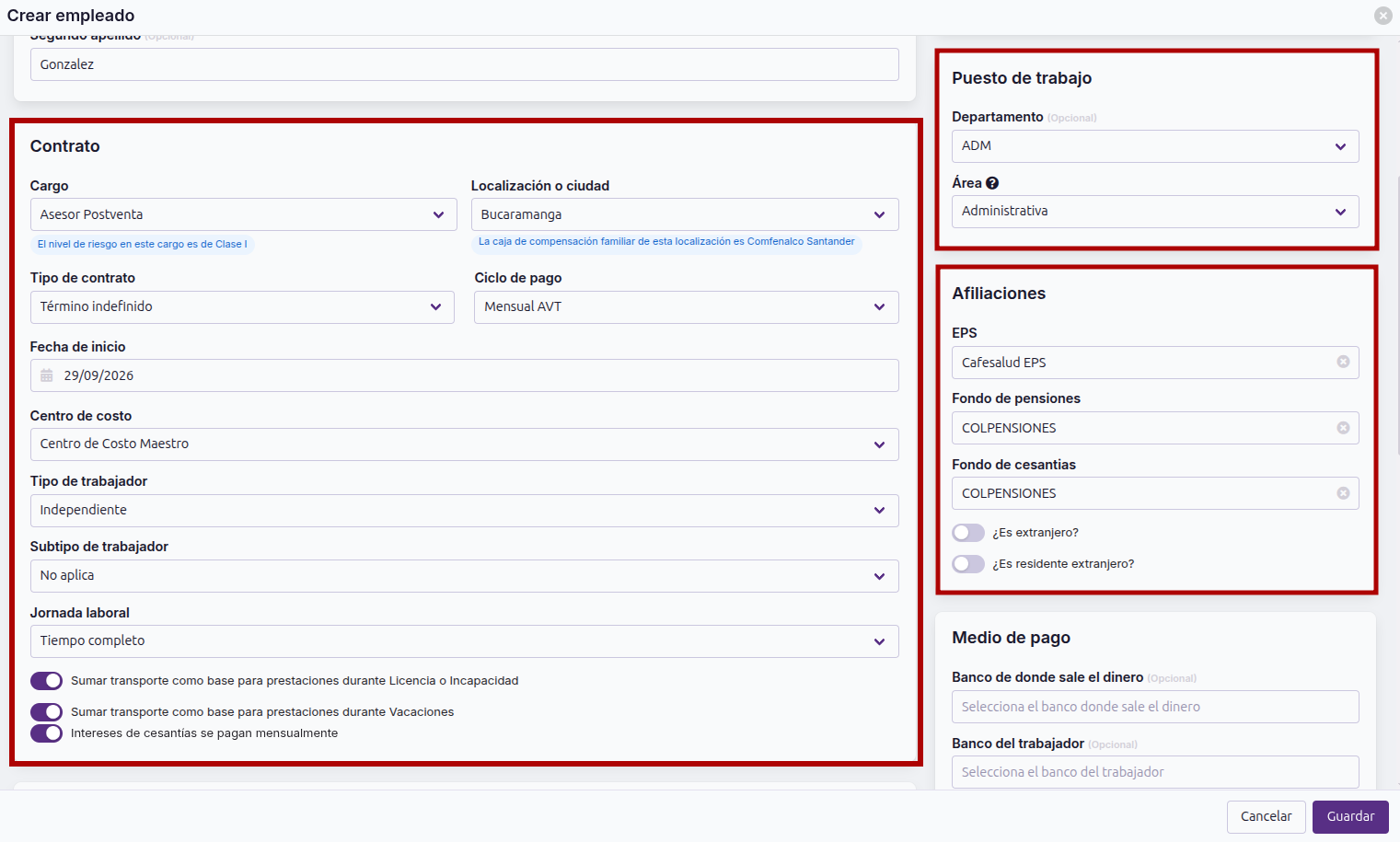Screen dimensions: 1400x842
Task: Expand the Subtipo de trabajador dropdown
Action: pos(464,576)
